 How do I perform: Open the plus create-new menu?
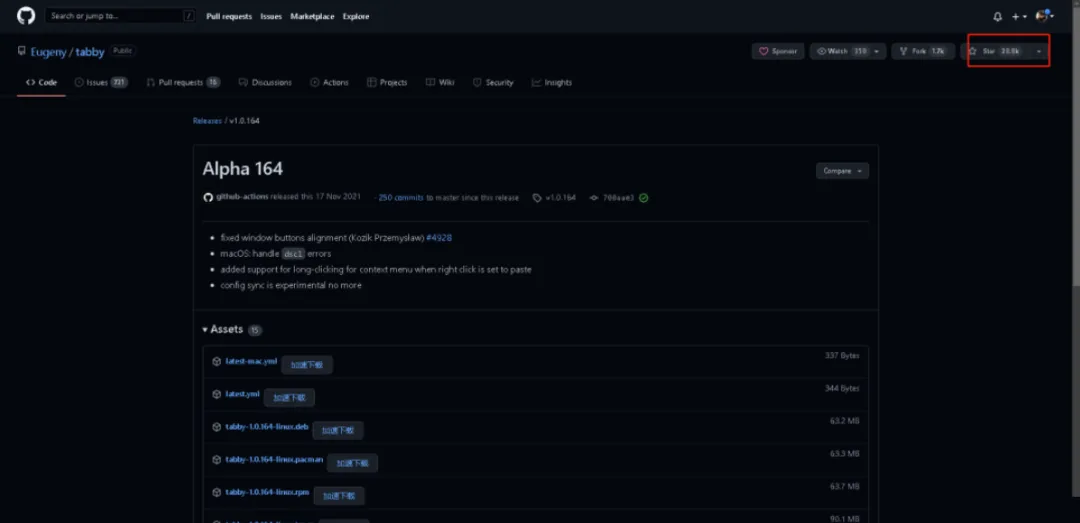coord(1019,17)
